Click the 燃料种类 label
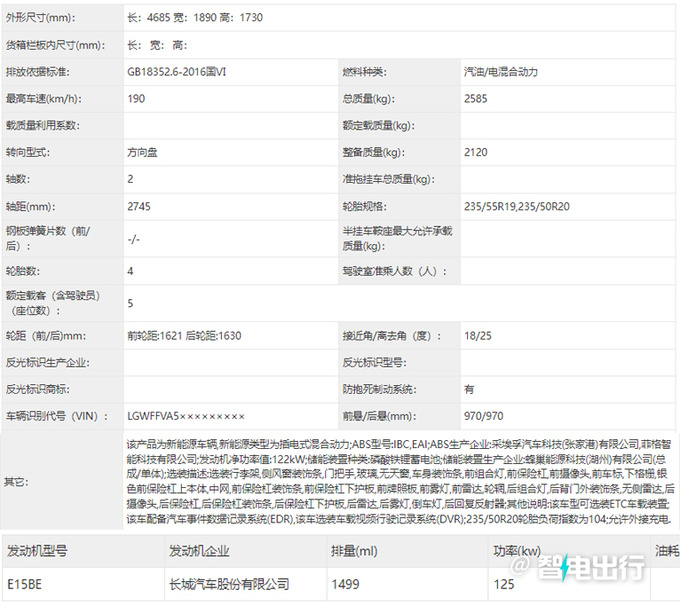The image size is (680, 606). (x=364, y=73)
